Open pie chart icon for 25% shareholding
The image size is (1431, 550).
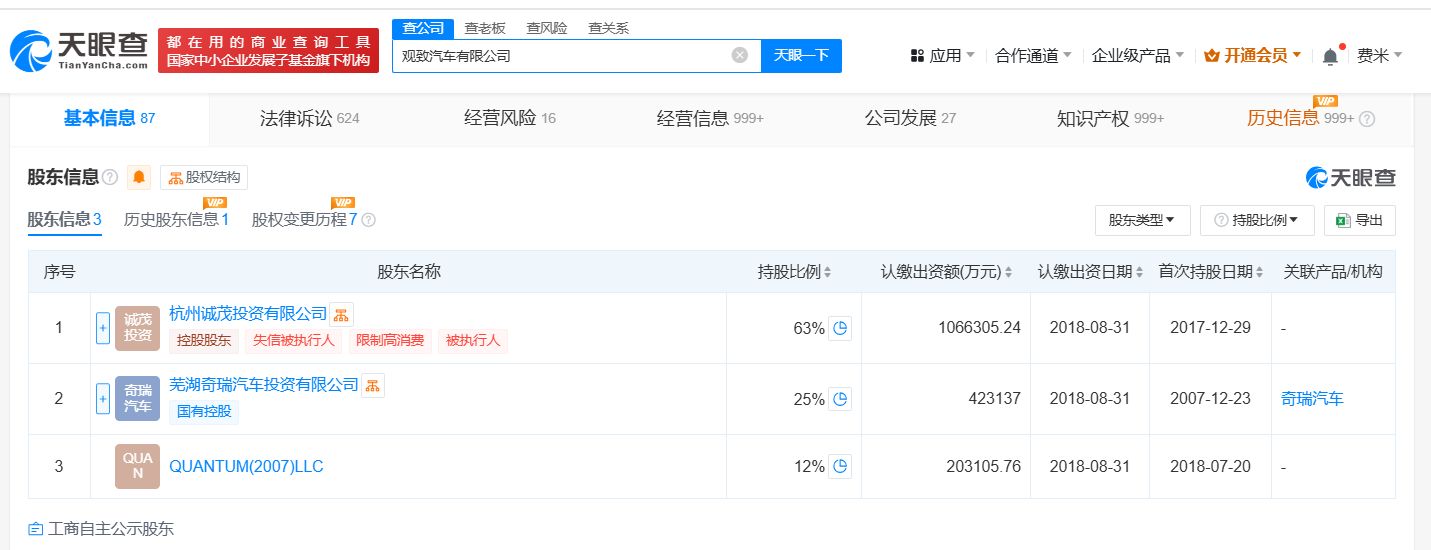[x=840, y=399]
